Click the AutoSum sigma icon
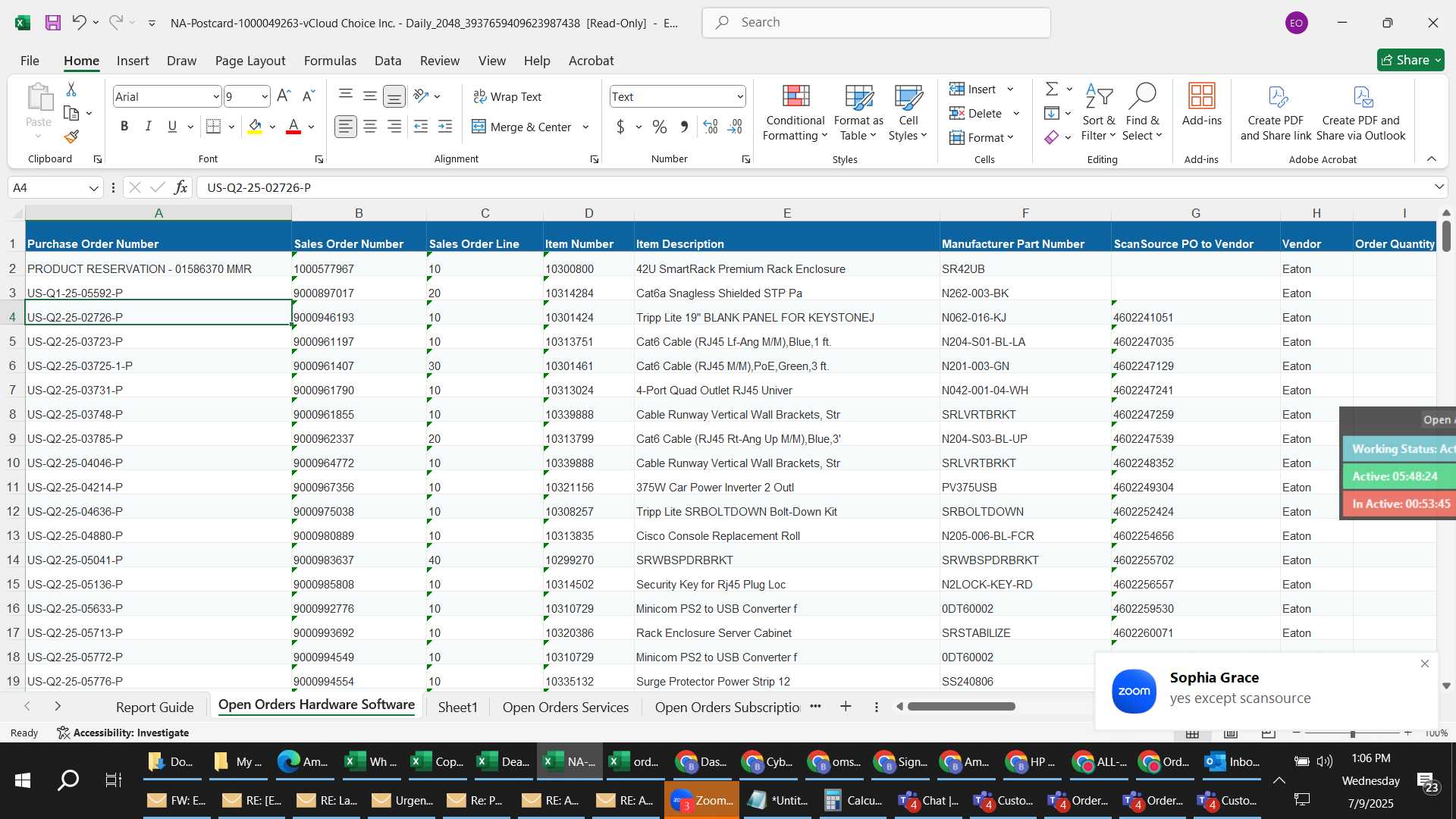The height and width of the screenshot is (819, 1456). 1052,89
